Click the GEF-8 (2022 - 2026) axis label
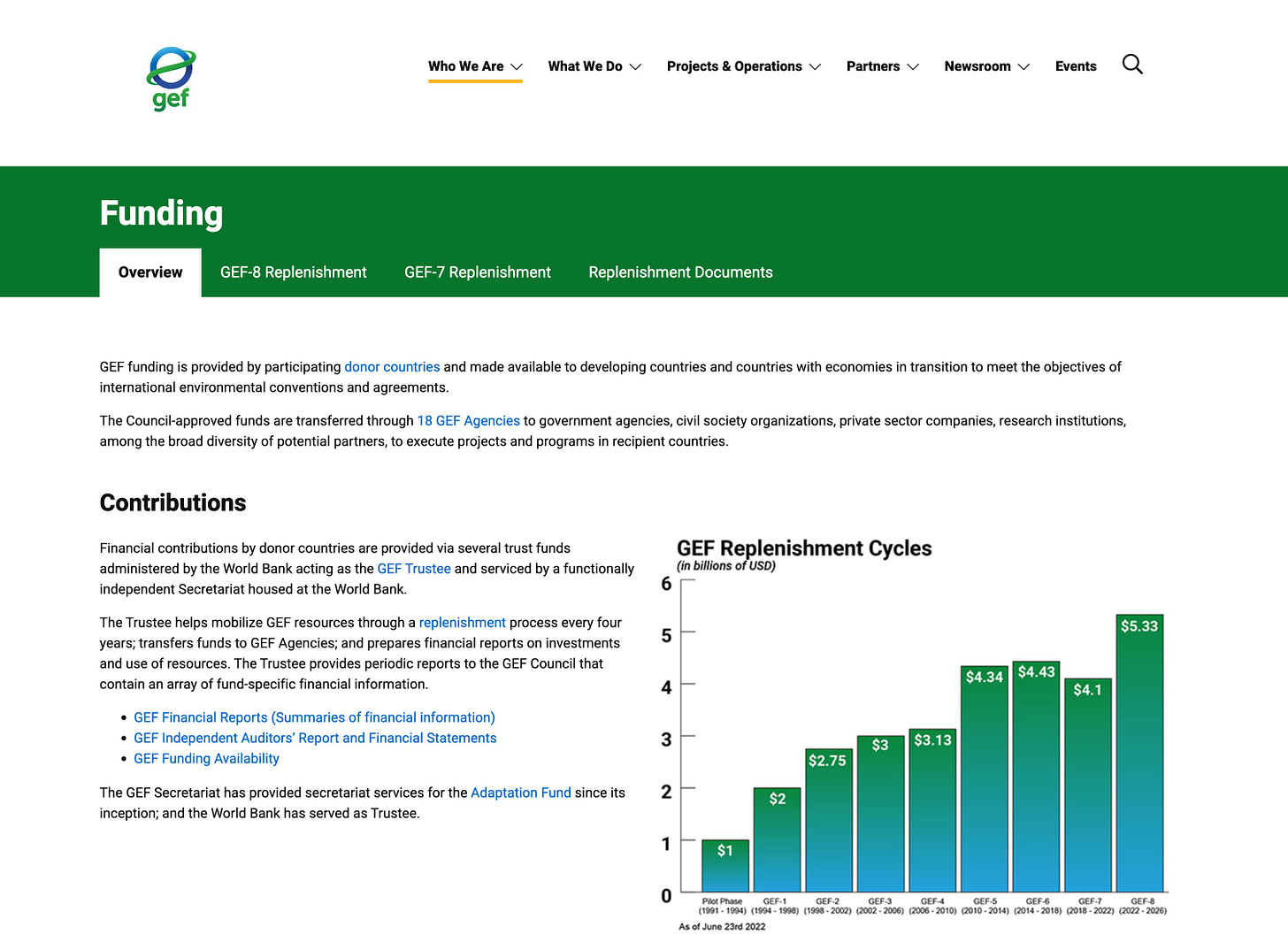 (x=1143, y=906)
